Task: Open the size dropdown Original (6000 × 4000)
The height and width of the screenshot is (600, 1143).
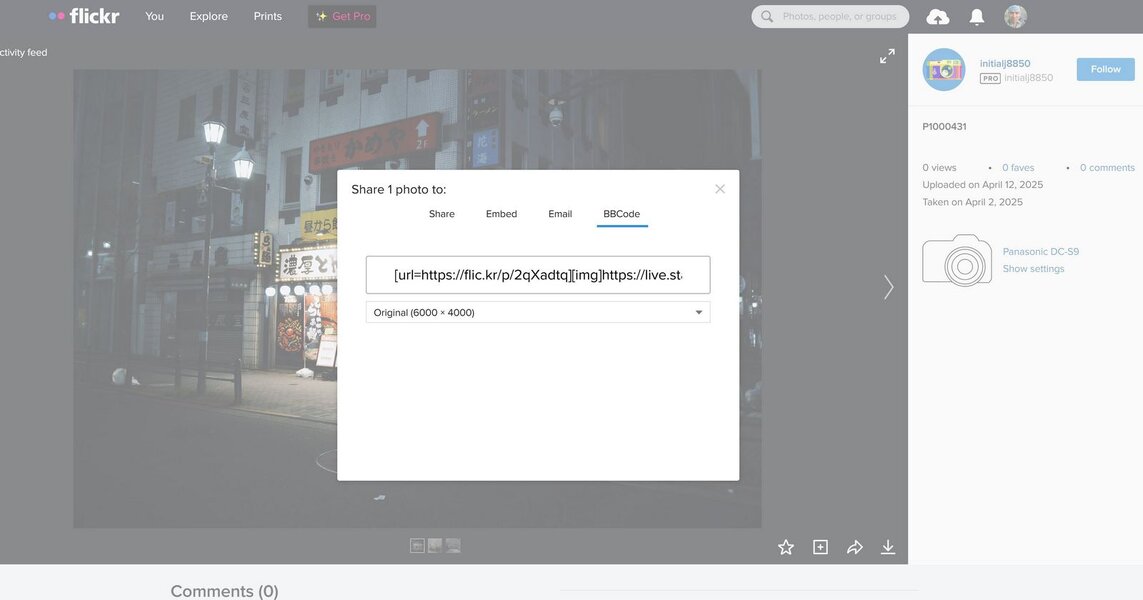Action: point(538,312)
